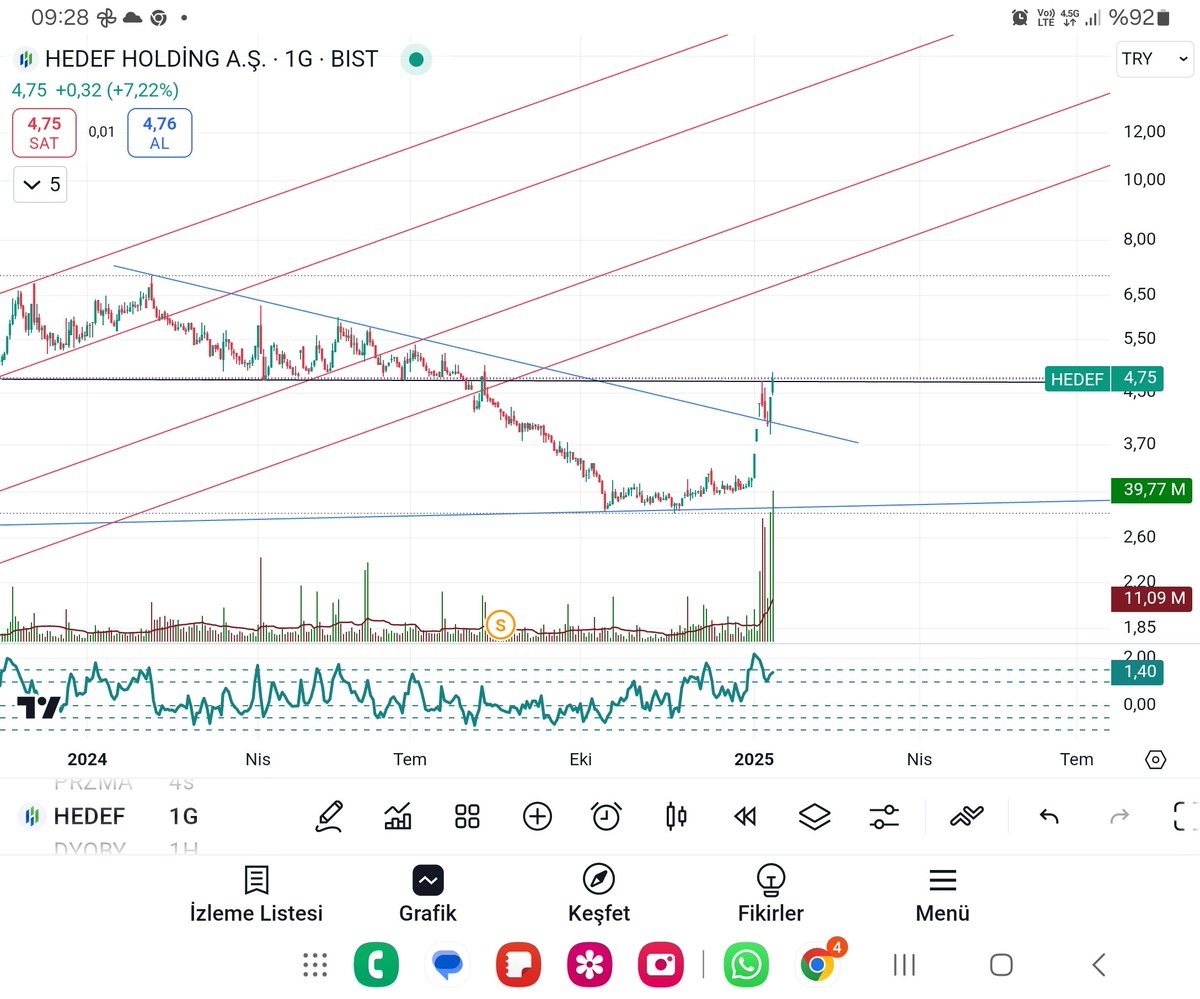Tap the S split marker on chart
This screenshot has height=999, width=1200.
499,626
